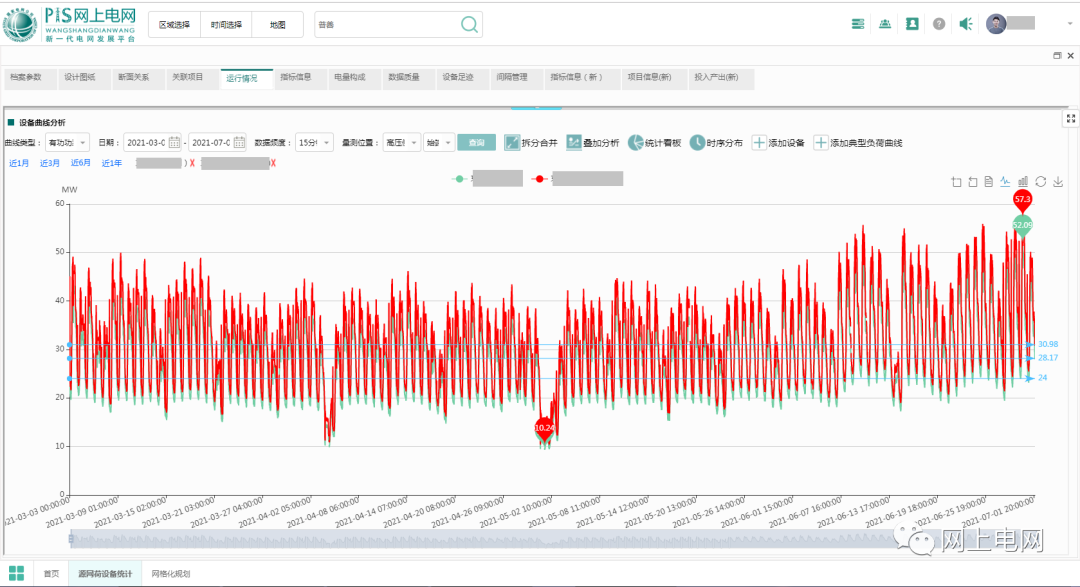Open the chart data view icon
1080x587 pixels.
[988, 182]
